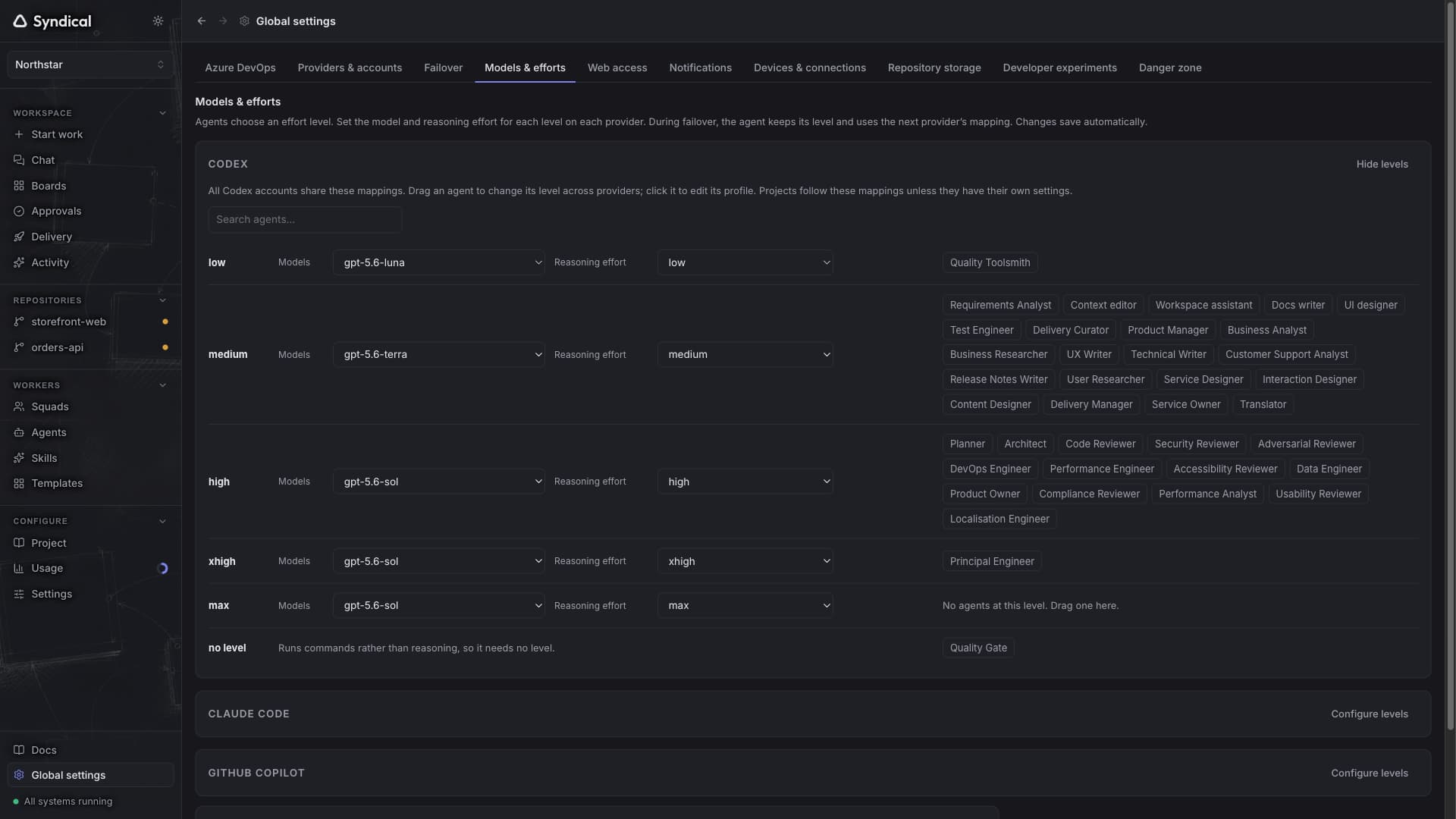Screen dimensions: 1456x819
Task: Switch to the Azure DevOps tab
Action: [x=240, y=67]
